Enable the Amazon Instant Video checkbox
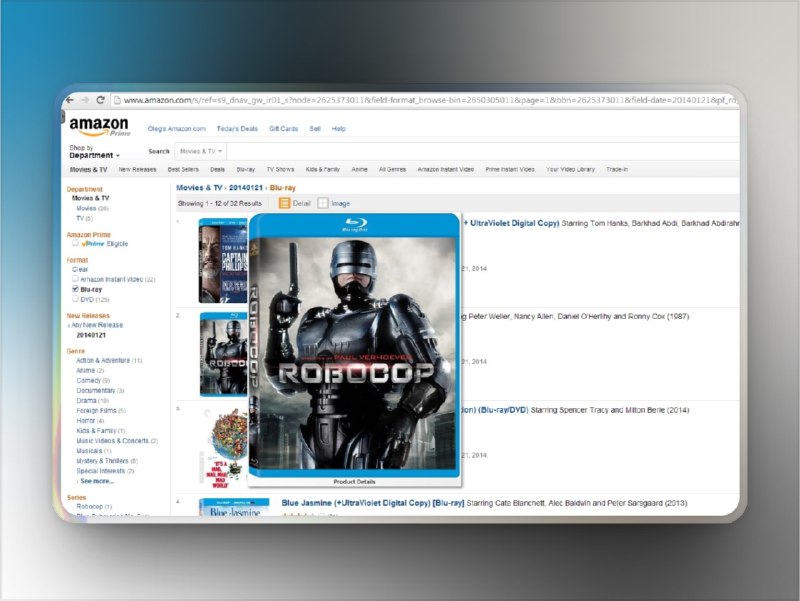The image size is (800, 601). [75, 279]
